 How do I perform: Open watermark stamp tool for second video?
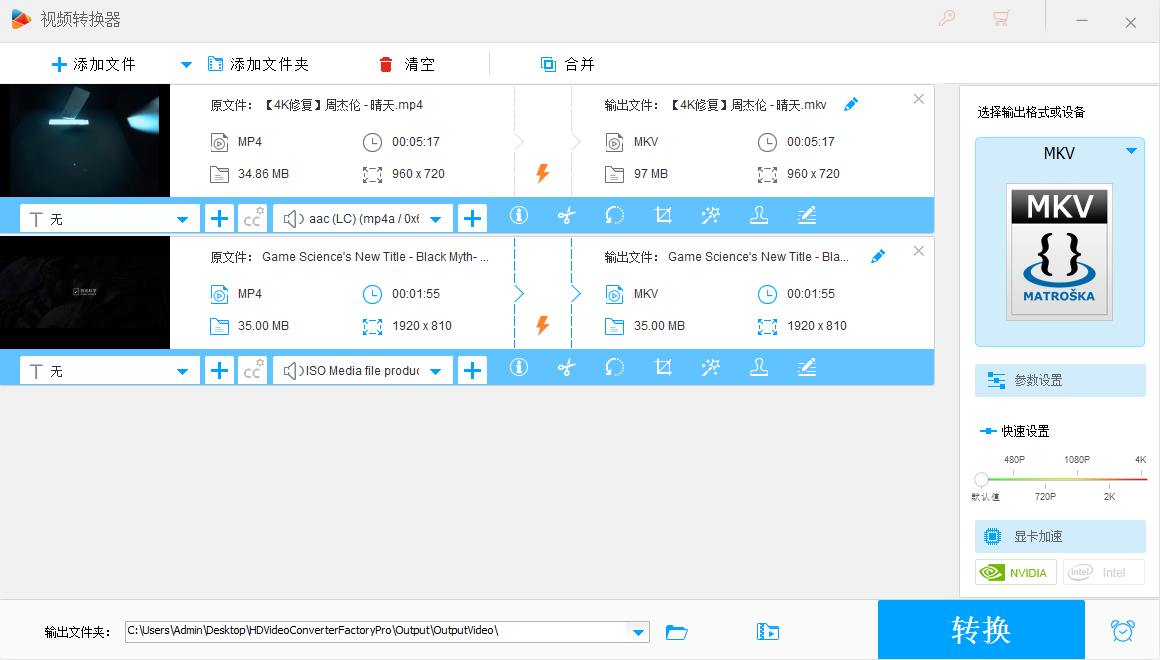(759, 369)
